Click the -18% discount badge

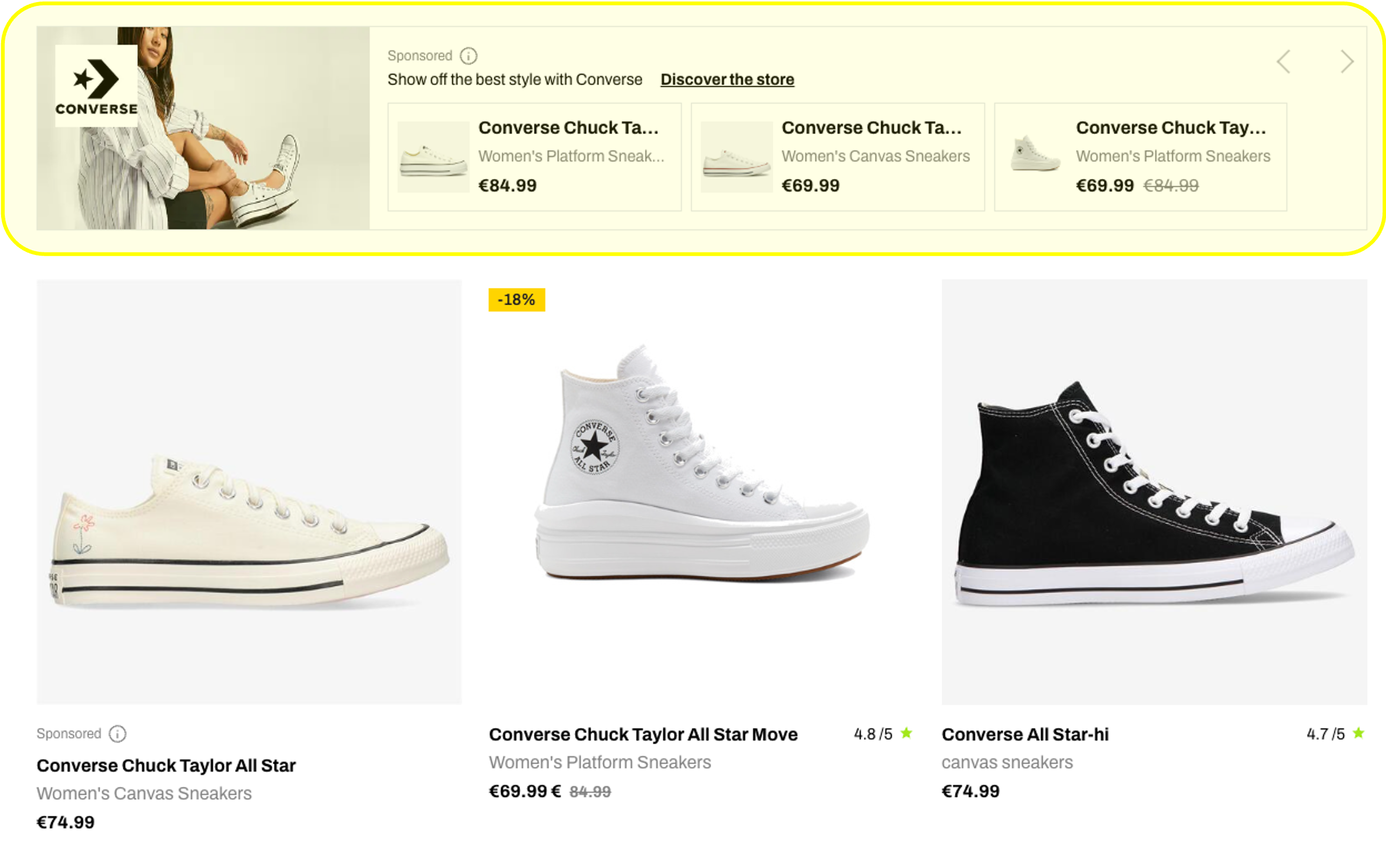tap(516, 300)
